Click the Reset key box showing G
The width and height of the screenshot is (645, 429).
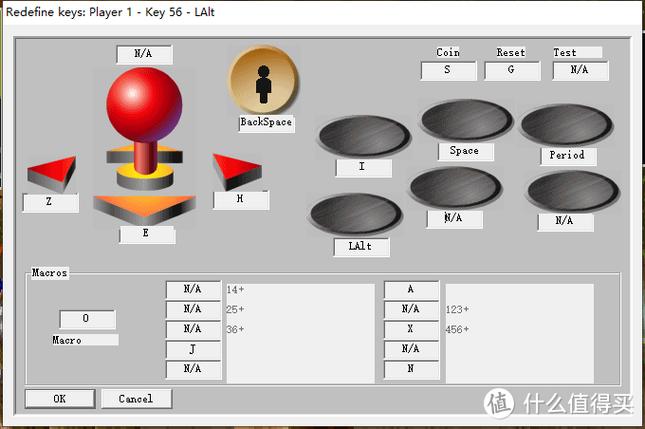point(512,70)
